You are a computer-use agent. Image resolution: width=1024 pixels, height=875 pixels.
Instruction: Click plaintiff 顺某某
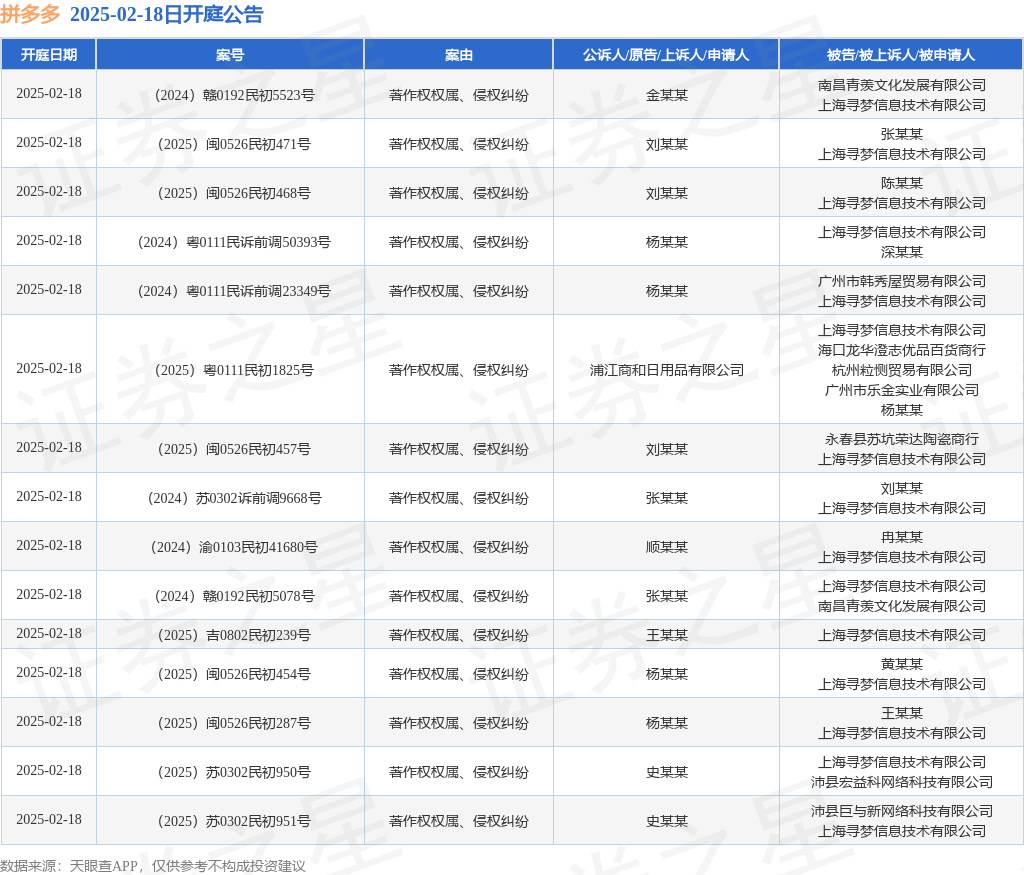point(666,547)
